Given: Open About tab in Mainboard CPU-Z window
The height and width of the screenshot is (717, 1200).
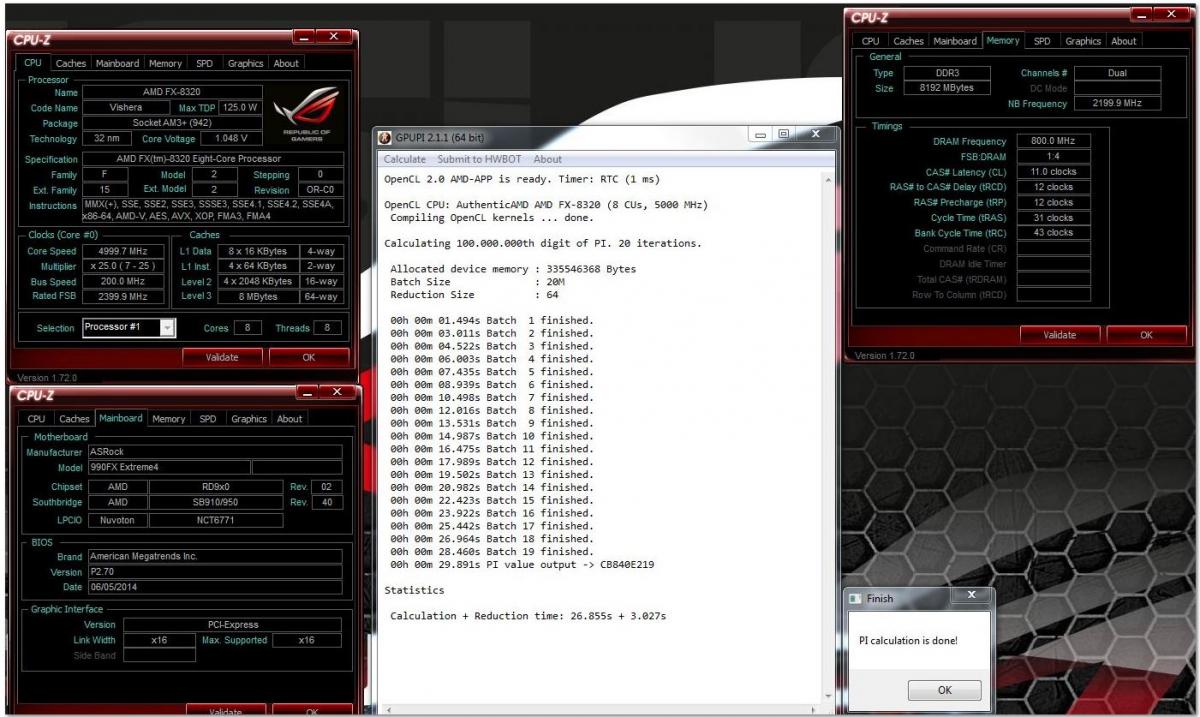Looking at the screenshot, I should pos(289,419).
